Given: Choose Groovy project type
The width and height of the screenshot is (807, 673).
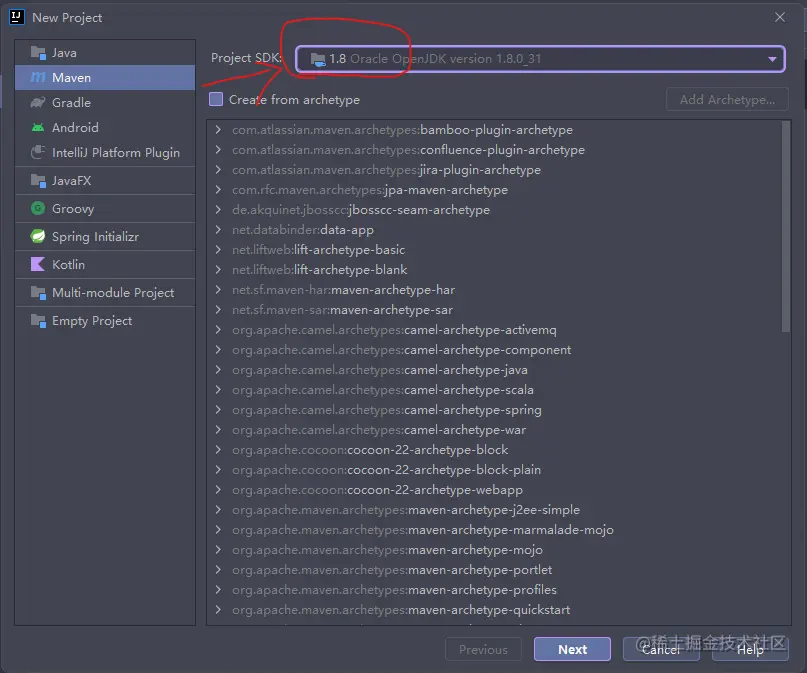Looking at the screenshot, I should click(x=105, y=208).
